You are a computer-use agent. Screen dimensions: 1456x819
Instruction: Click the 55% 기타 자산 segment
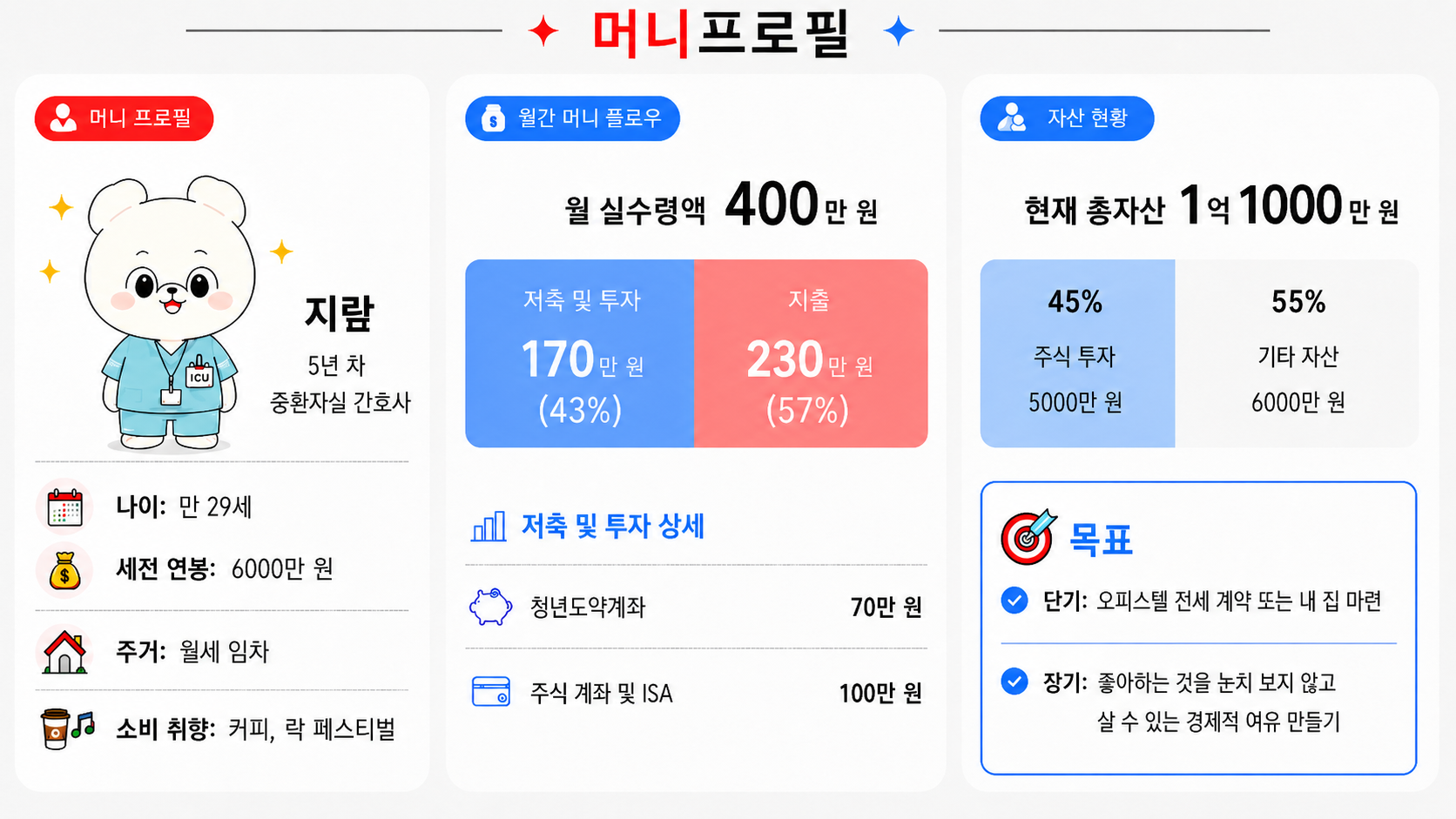pos(1297,353)
